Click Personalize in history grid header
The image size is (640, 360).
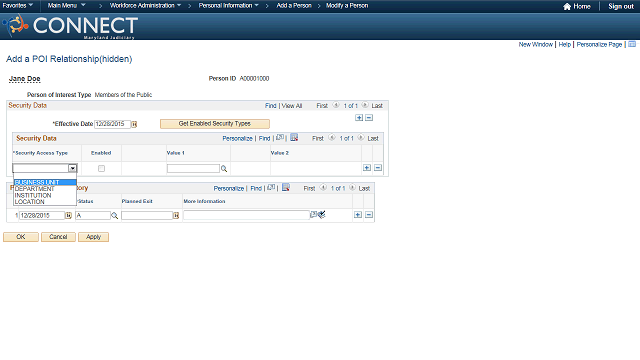(229, 188)
